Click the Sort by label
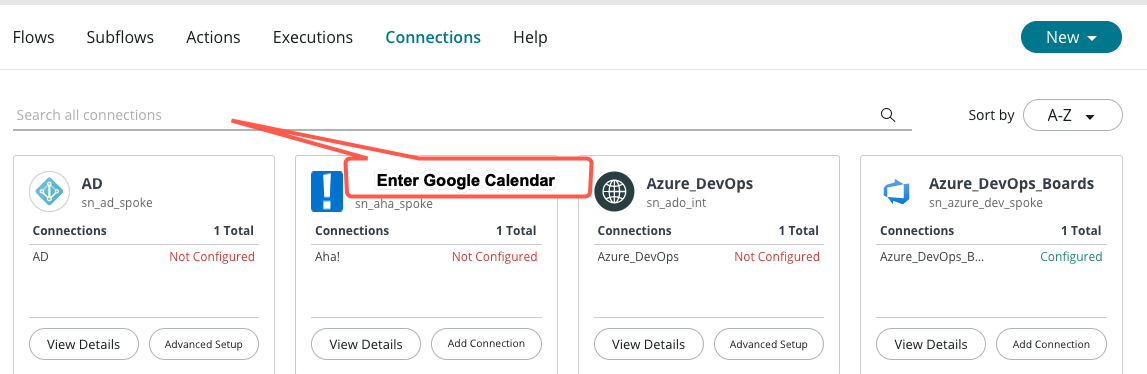1147x374 pixels. click(x=991, y=115)
